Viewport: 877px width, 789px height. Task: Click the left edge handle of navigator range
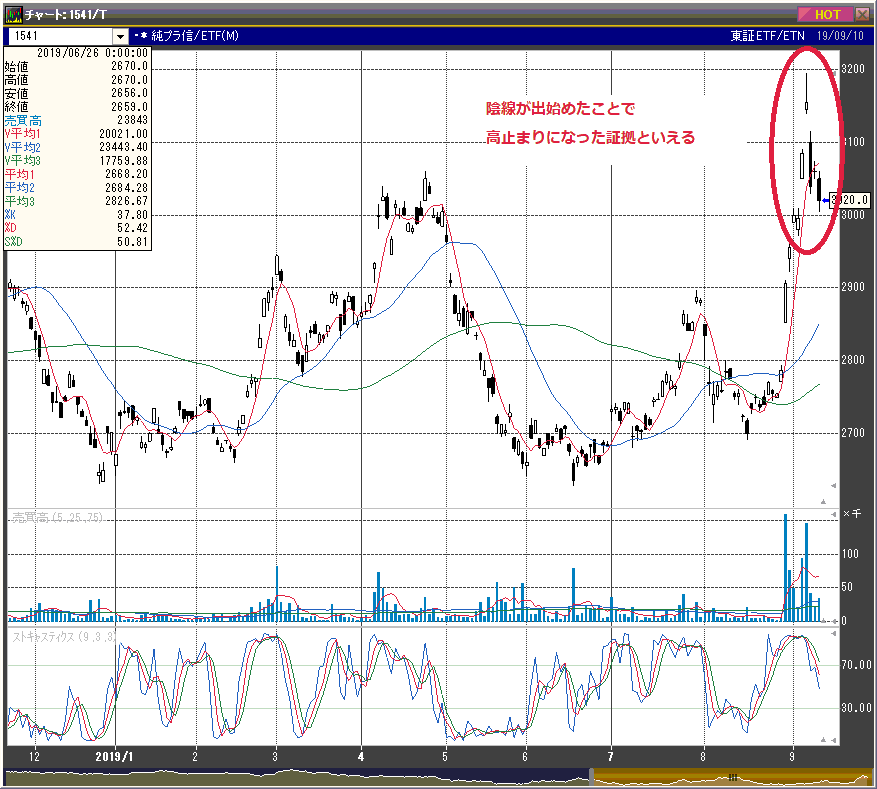pyautogui.click(x=591, y=777)
